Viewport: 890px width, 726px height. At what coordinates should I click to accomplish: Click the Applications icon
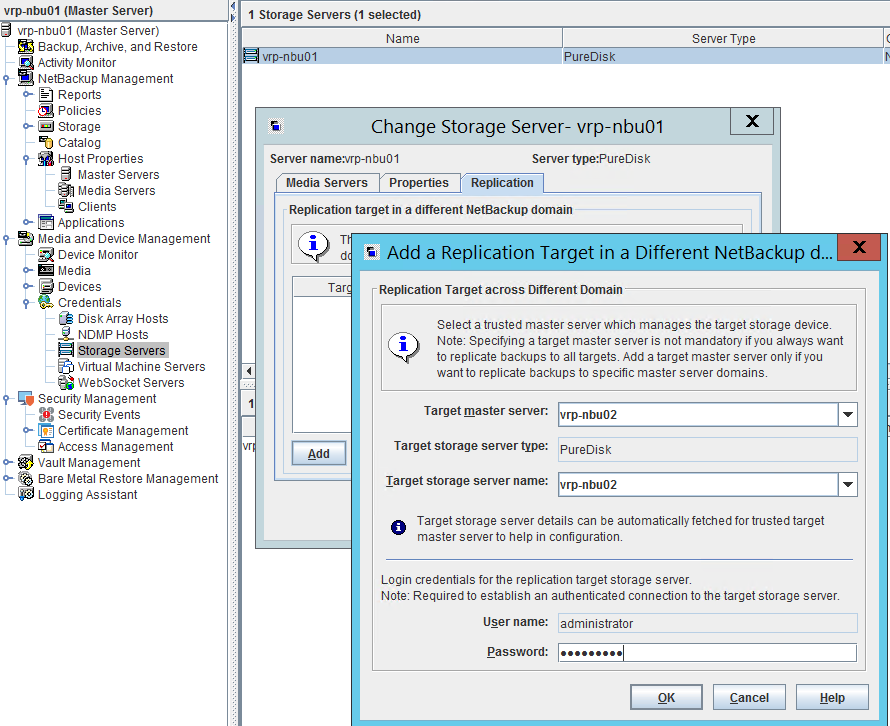tap(46, 223)
